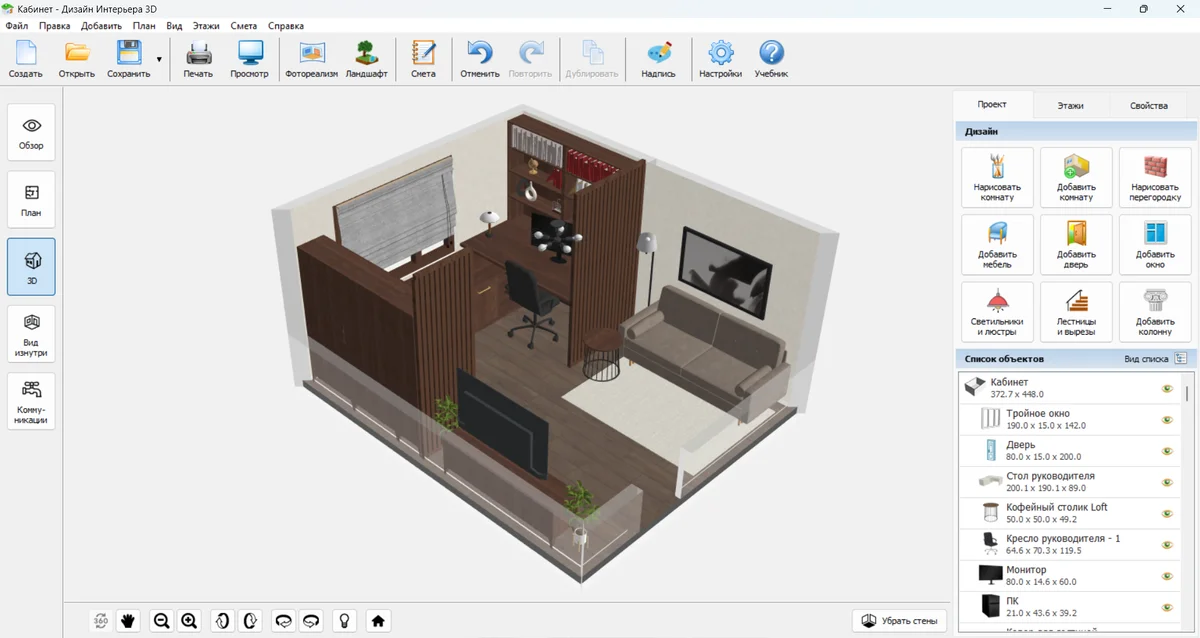Switch to the Свойства tab
The width and height of the screenshot is (1200, 638).
(x=1148, y=105)
